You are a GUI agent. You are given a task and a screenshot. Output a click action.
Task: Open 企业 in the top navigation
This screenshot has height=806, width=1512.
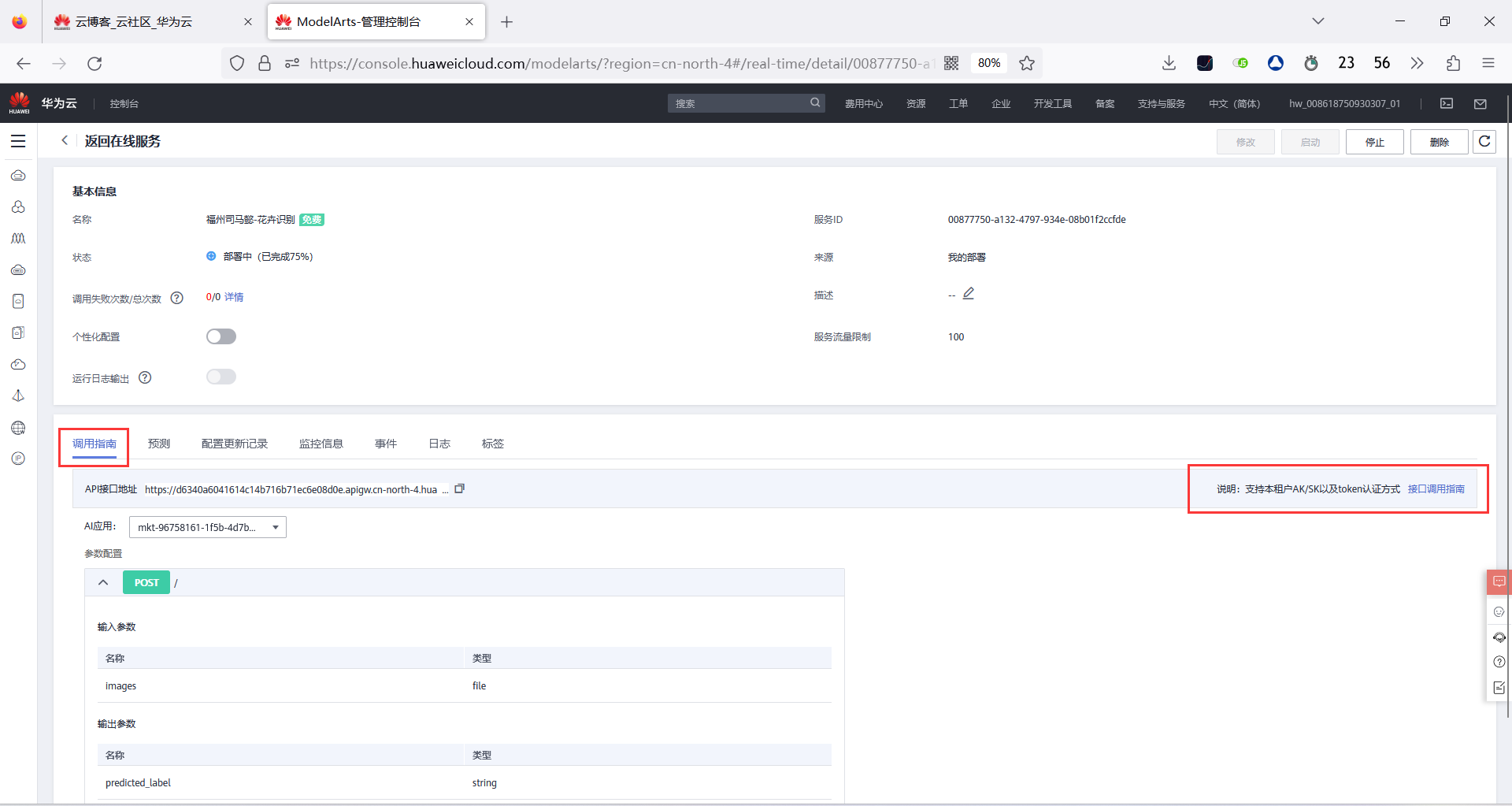(1001, 103)
